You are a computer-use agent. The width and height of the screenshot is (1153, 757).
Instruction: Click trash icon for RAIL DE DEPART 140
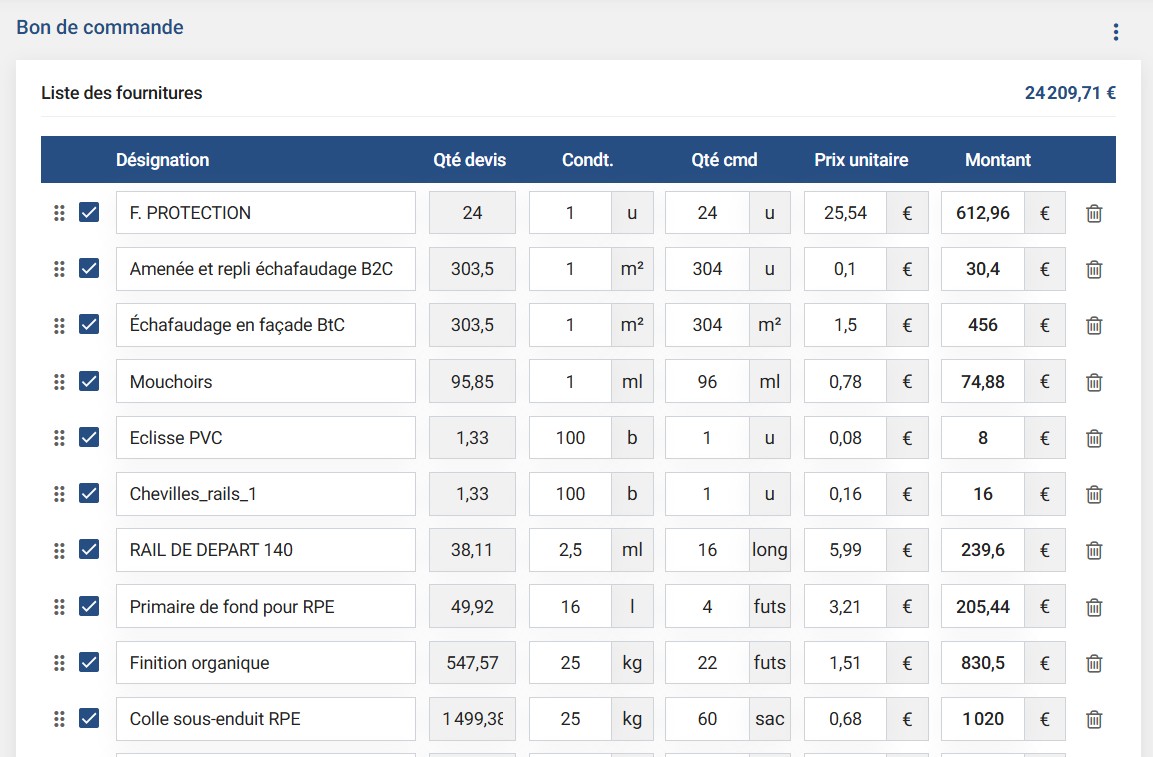point(1094,550)
